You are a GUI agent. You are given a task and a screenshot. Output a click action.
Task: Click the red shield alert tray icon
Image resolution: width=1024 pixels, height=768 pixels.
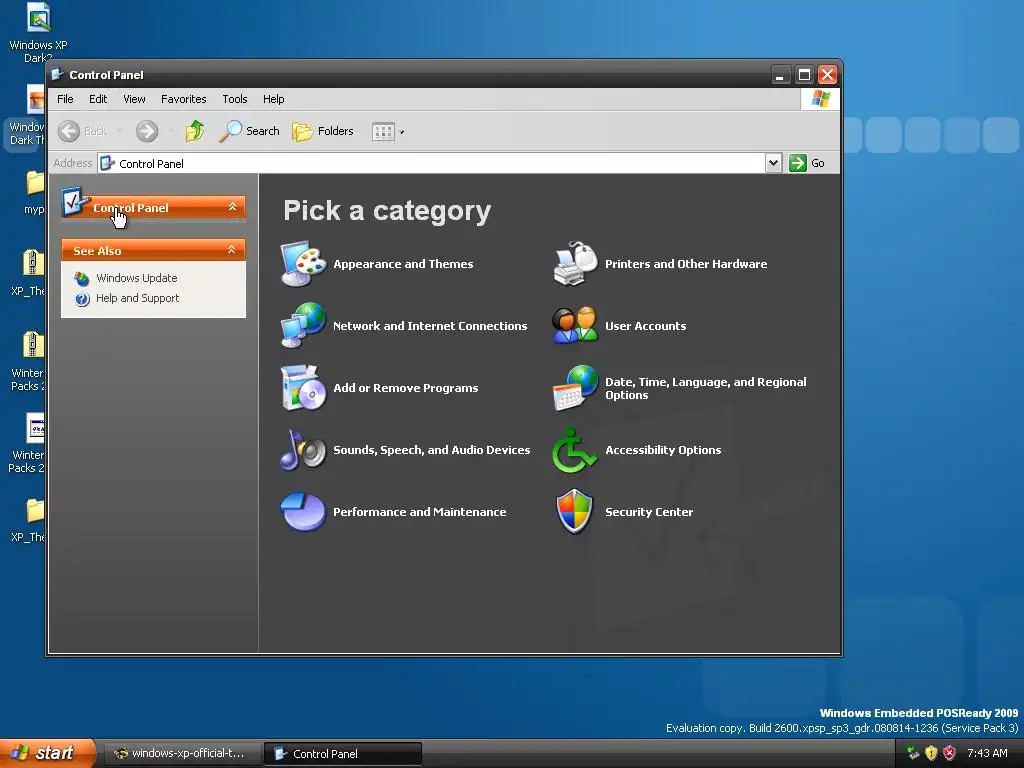950,753
